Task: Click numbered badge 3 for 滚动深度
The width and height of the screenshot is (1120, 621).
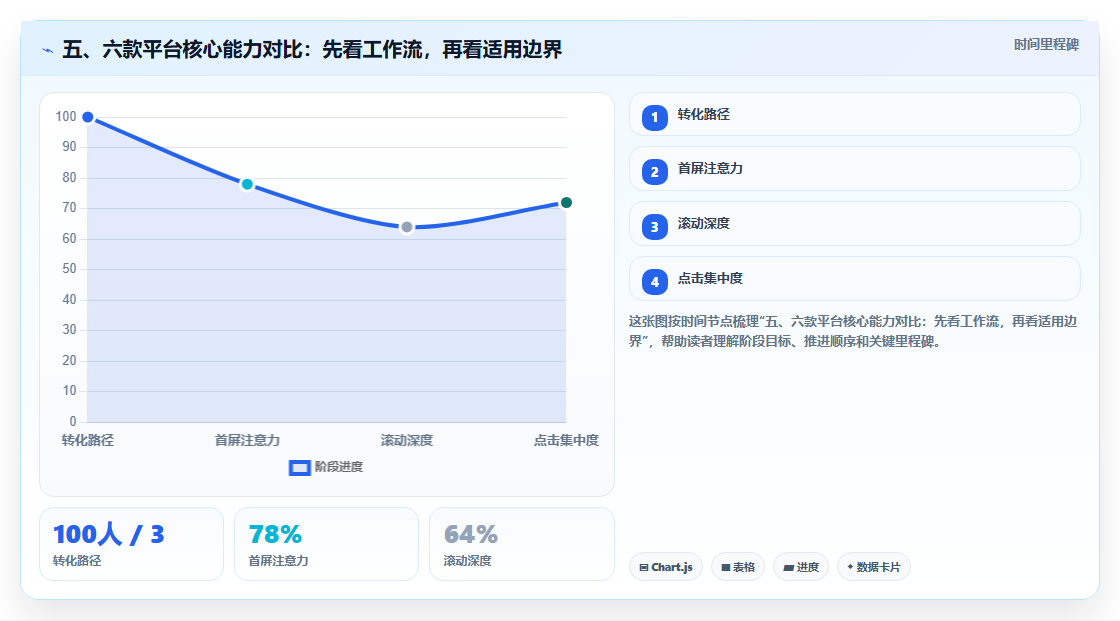Action: coord(654,227)
